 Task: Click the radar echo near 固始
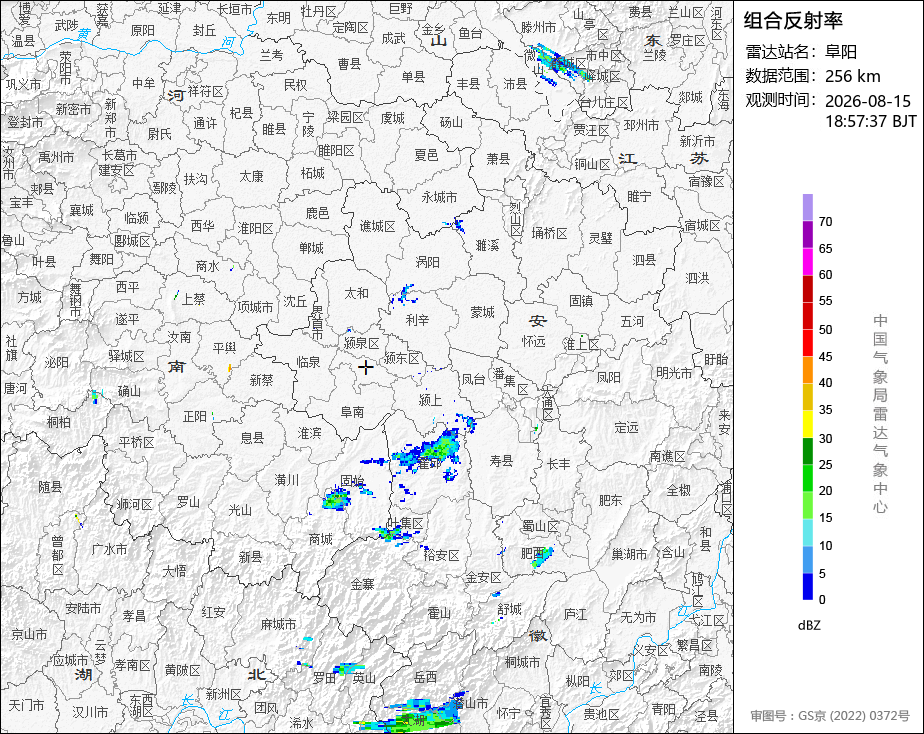336,500
